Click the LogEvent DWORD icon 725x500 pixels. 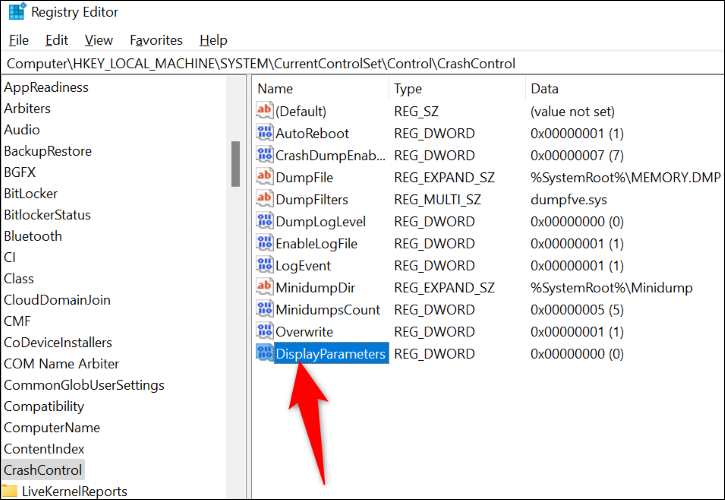pyautogui.click(x=264, y=265)
